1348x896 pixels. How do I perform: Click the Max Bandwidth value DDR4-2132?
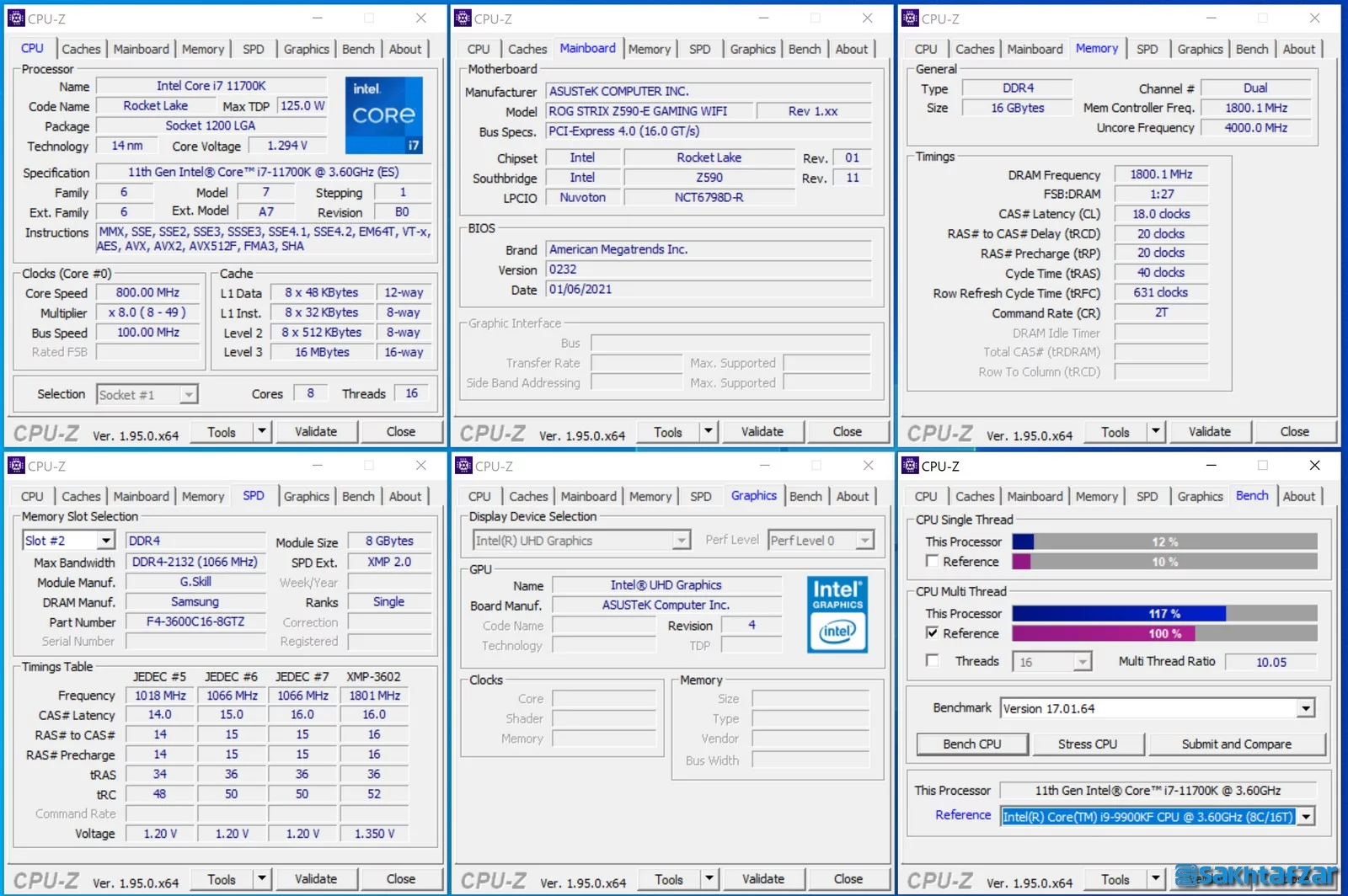point(195,562)
